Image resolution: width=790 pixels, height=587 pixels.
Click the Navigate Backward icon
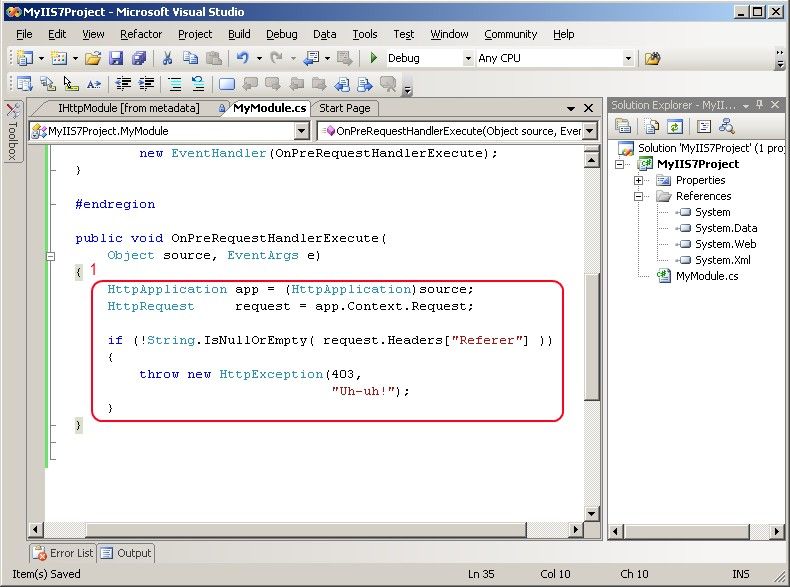pyautogui.click(x=311, y=58)
